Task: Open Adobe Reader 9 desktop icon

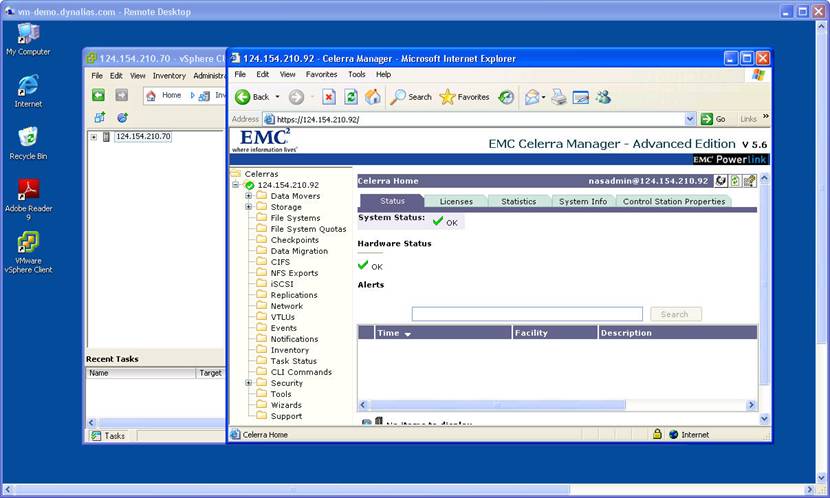Action: pos(28,200)
